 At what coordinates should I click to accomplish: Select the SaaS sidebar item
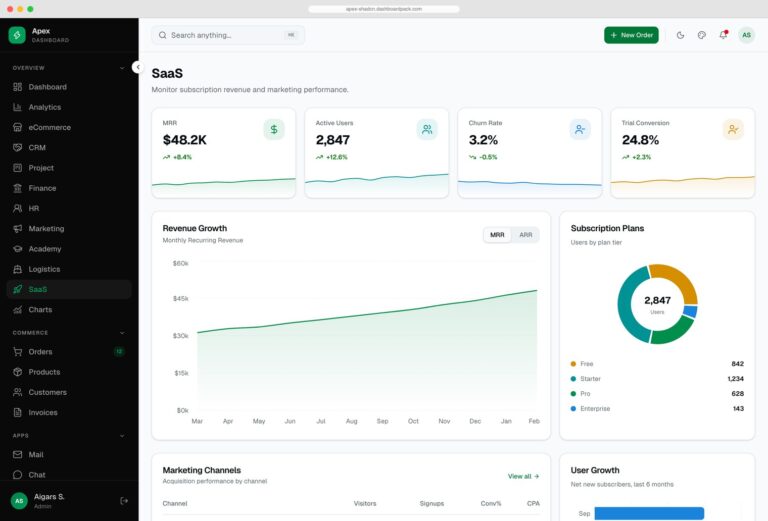pyautogui.click(x=69, y=289)
